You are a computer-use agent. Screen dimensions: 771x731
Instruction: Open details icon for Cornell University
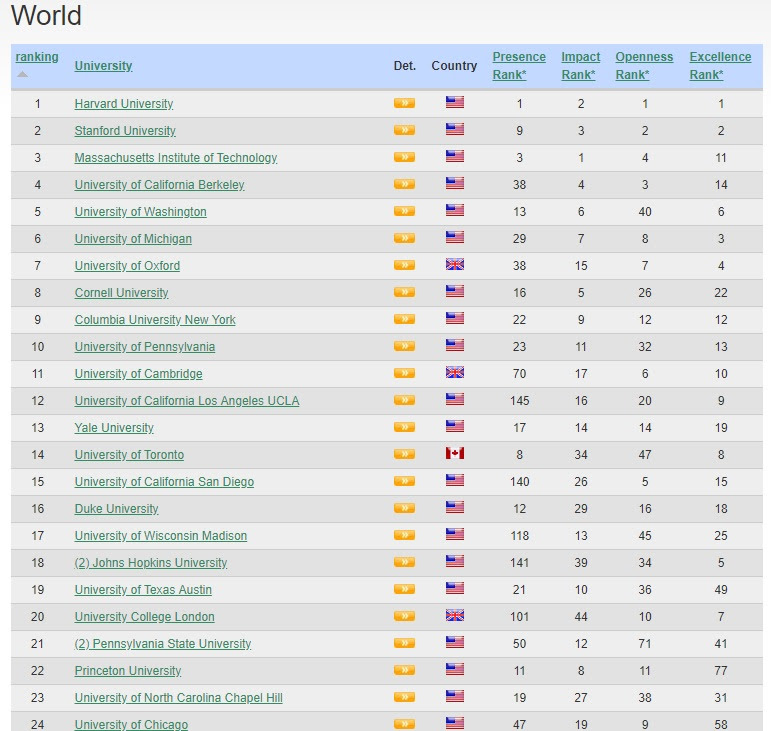click(404, 292)
